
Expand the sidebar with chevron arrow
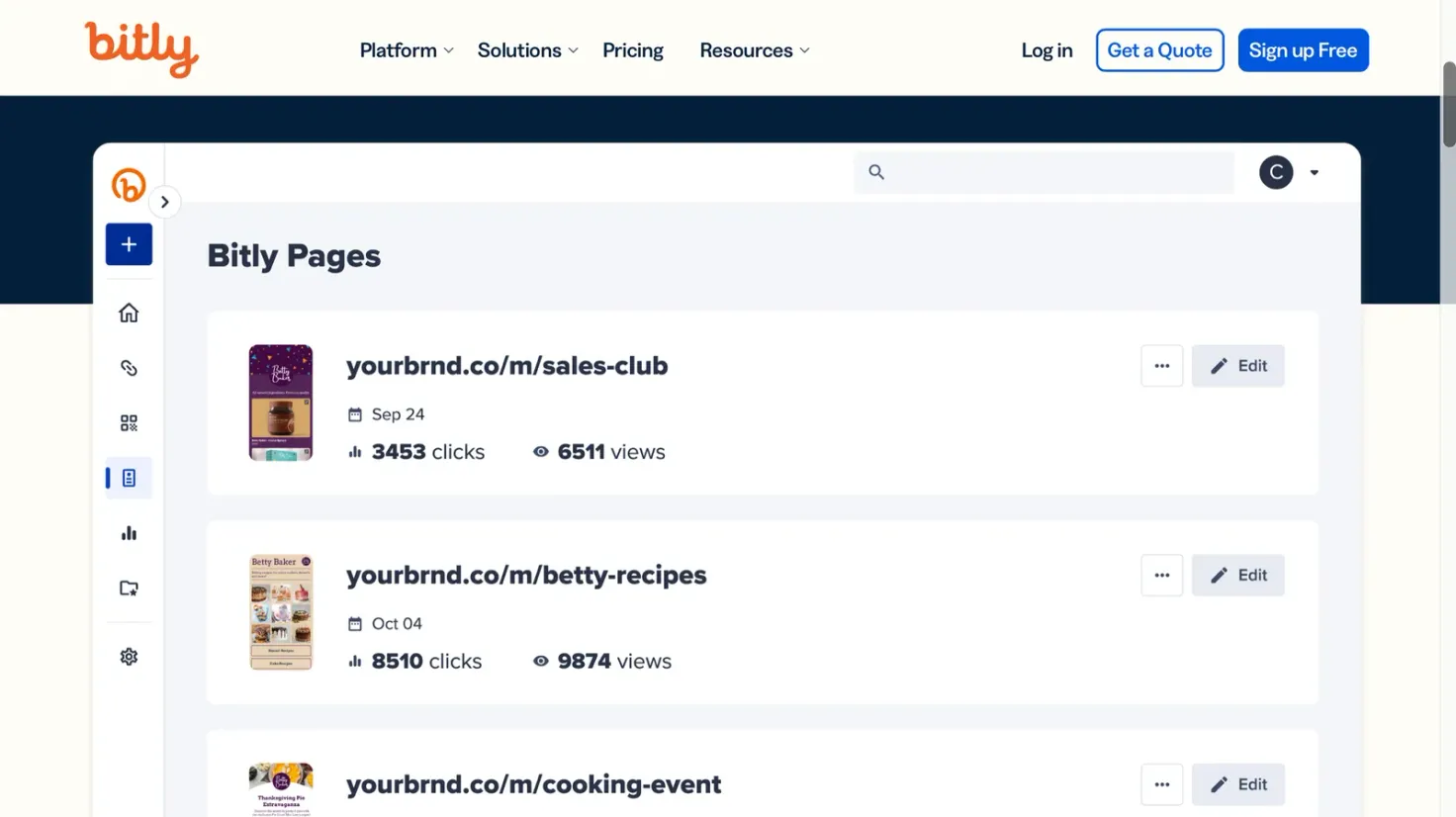pyautogui.click(x=165, y=202)
